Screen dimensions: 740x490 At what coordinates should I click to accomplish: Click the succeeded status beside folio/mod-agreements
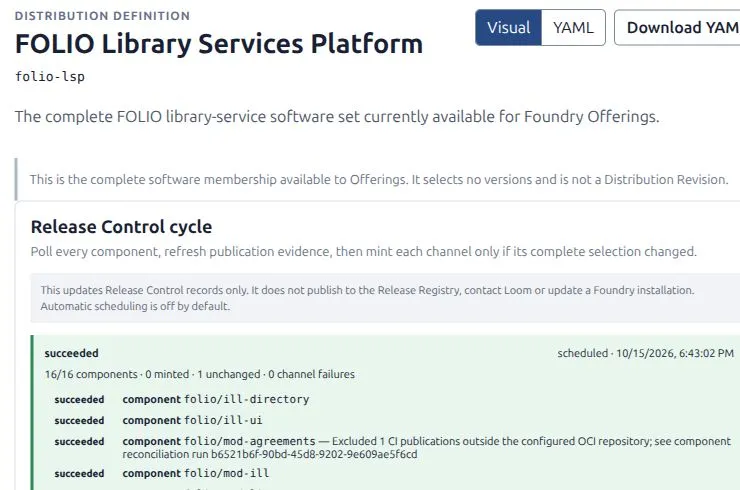(79, 441)
